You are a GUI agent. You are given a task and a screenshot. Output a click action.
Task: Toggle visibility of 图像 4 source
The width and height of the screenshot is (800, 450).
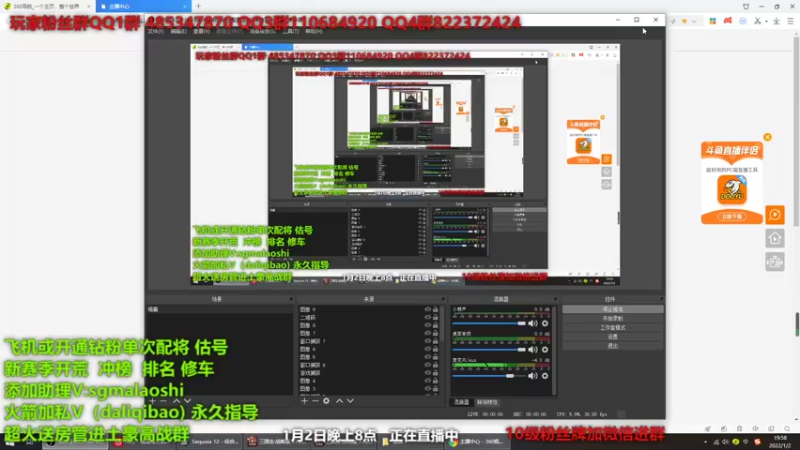click(428, 381)
